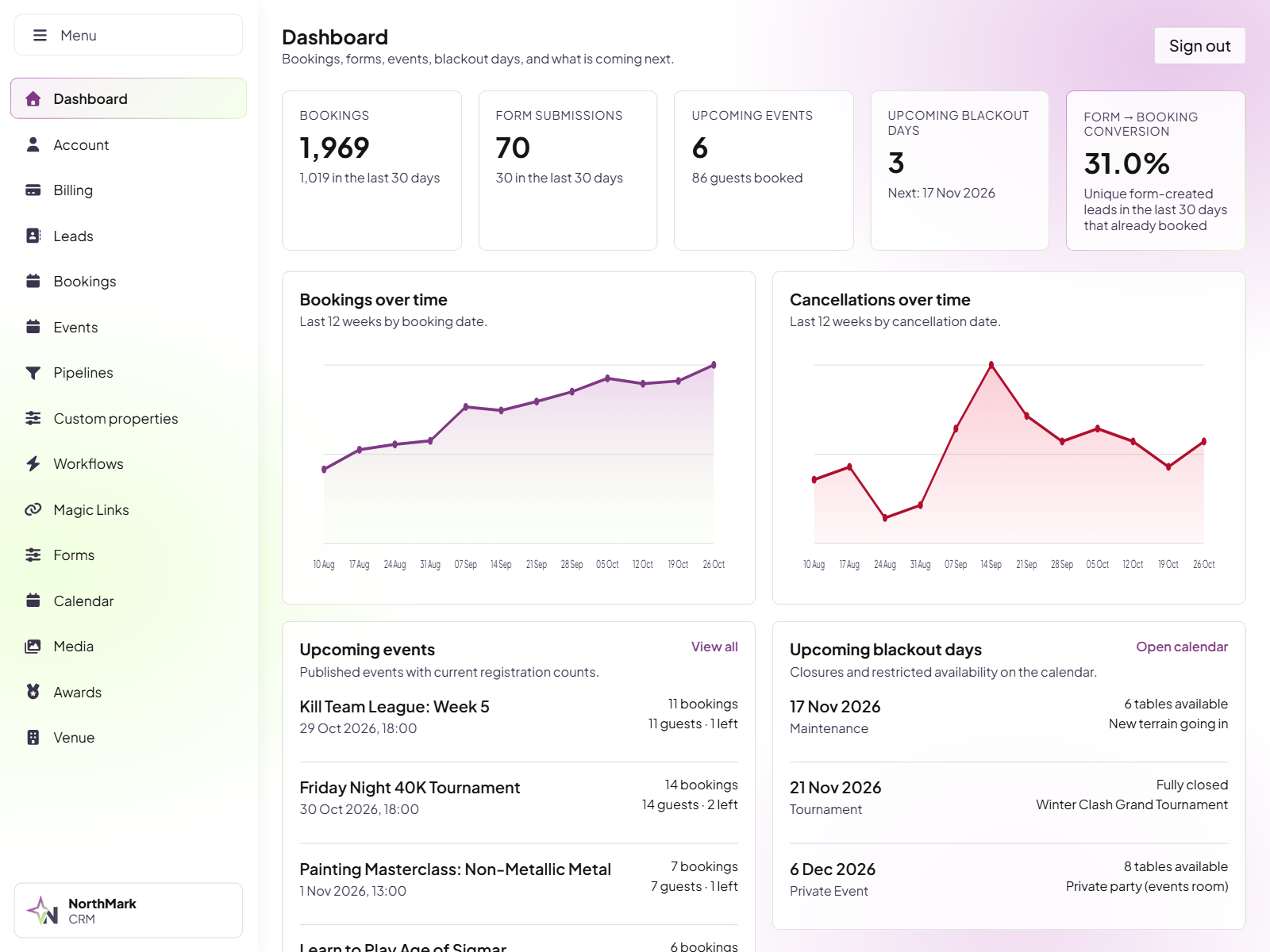Open calendar from blackout days
The width and height of the screenshot is (1270, 952).
tap(1182, 647)
